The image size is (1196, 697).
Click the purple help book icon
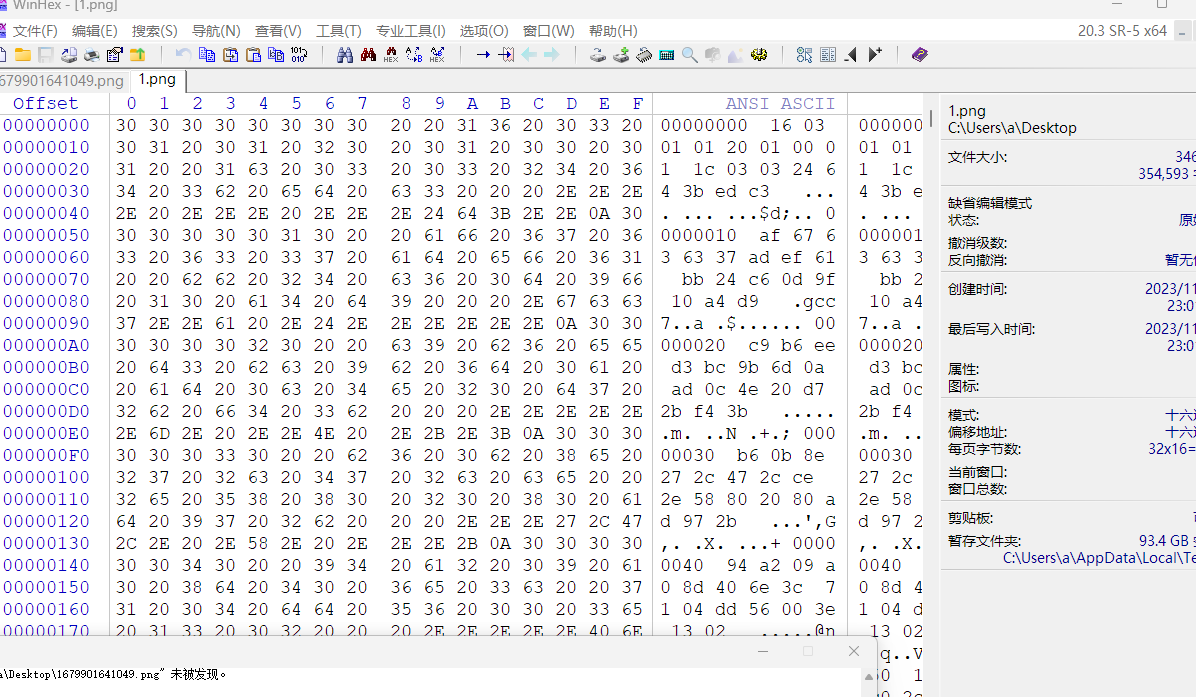[919, 55]
